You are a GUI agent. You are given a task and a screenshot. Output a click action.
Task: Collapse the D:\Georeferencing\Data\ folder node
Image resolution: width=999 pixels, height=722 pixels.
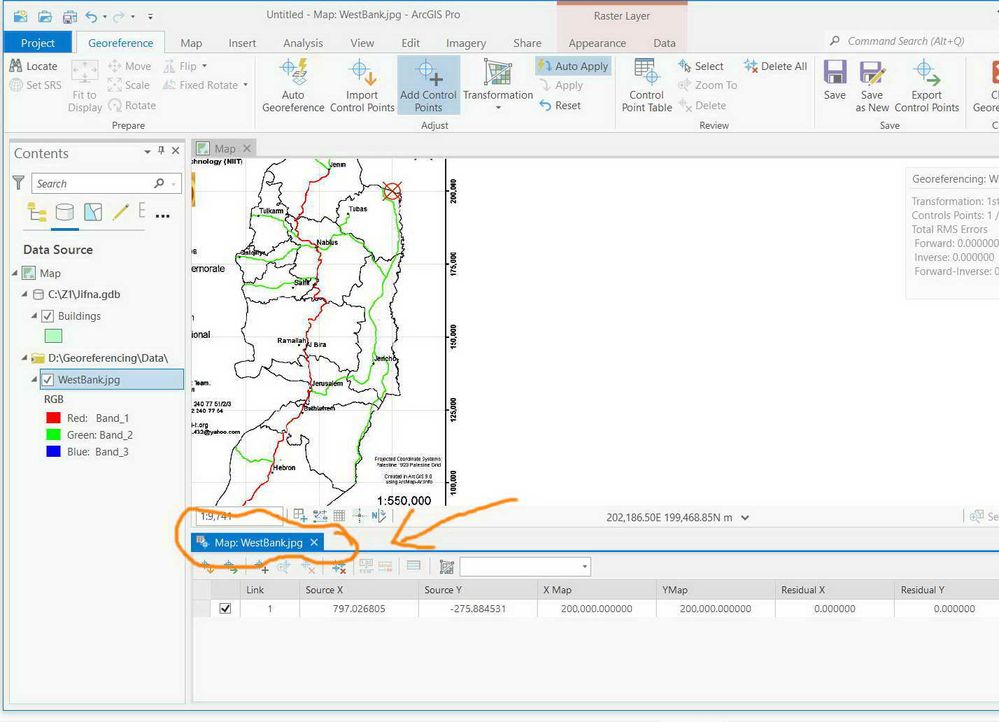pyautogui.click(x=24, y=357)
